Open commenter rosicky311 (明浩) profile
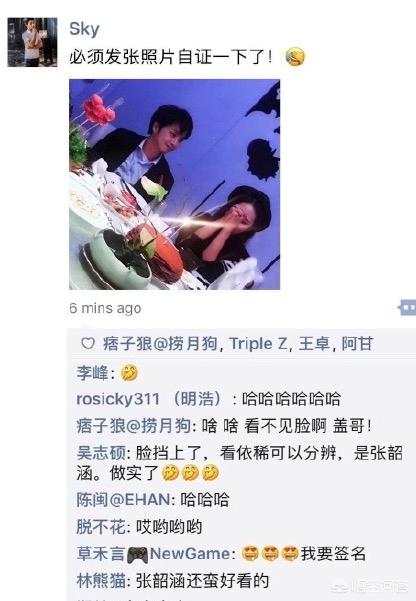 pyautogui.click(x=149, y=399)
